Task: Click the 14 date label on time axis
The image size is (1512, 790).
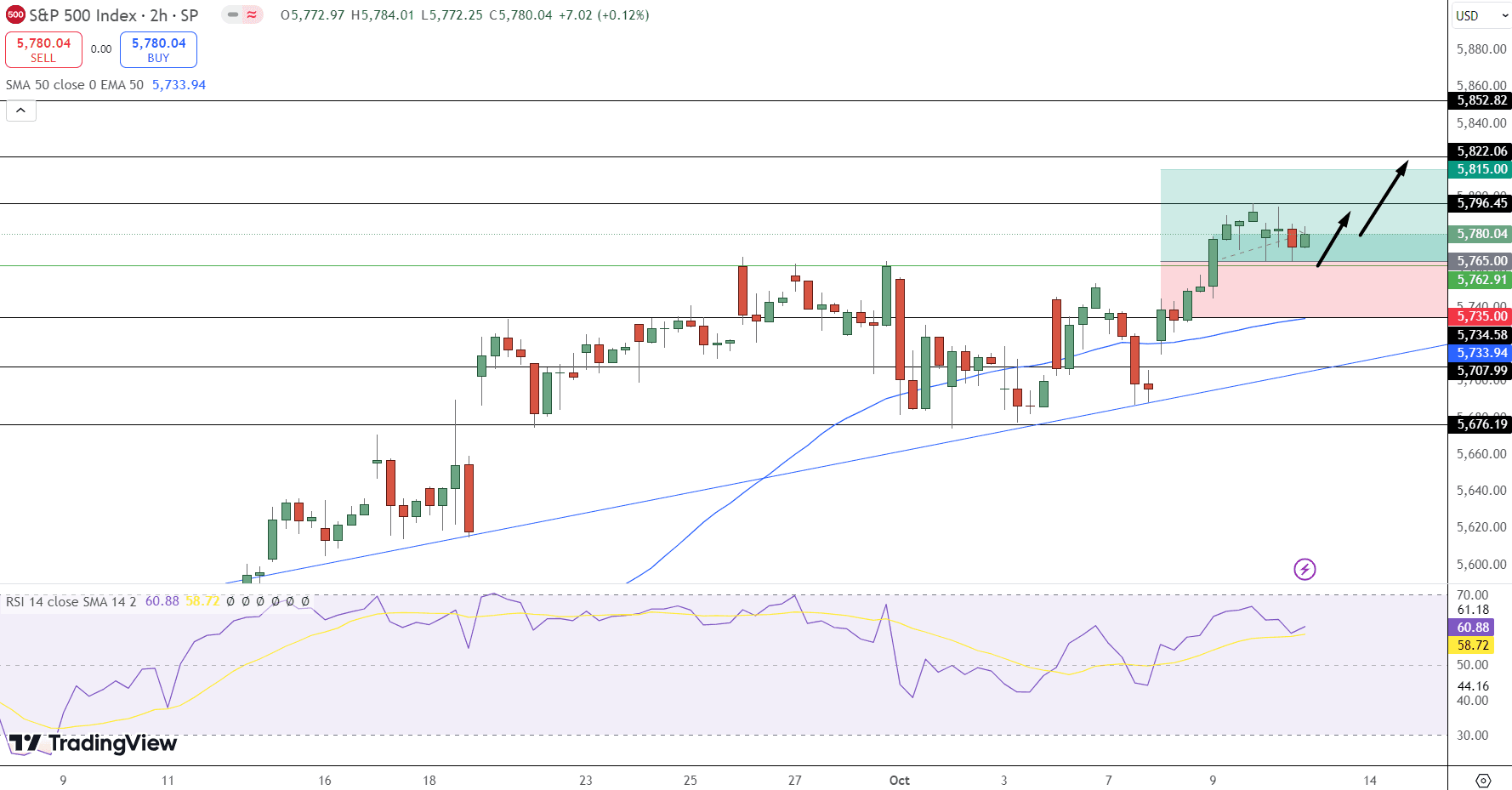Action: (x=1370, y=780)
